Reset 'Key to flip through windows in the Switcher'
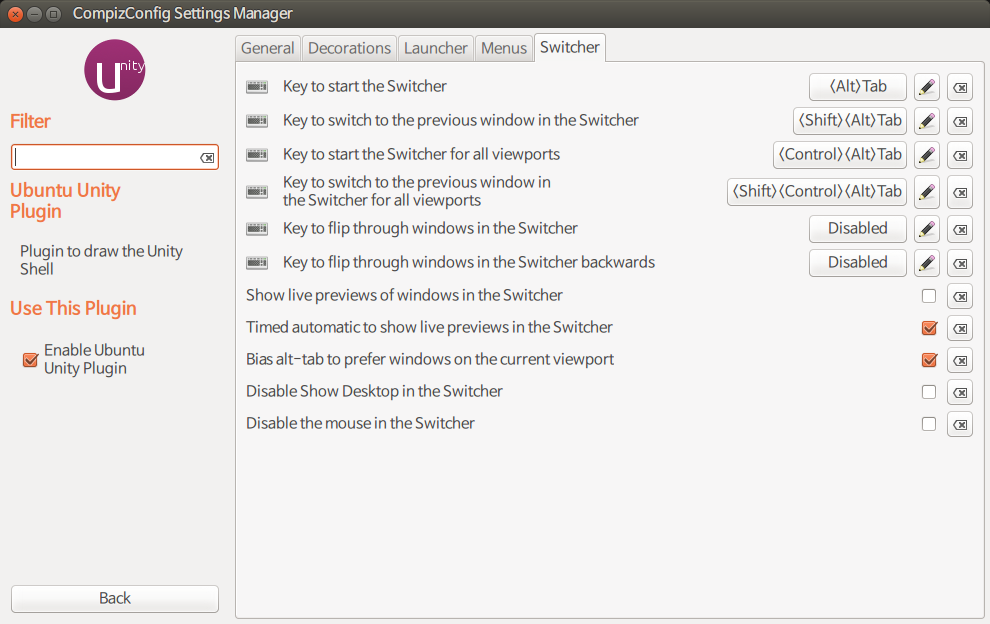This screenshot has width=990, height=624. (x=960, y=229)
